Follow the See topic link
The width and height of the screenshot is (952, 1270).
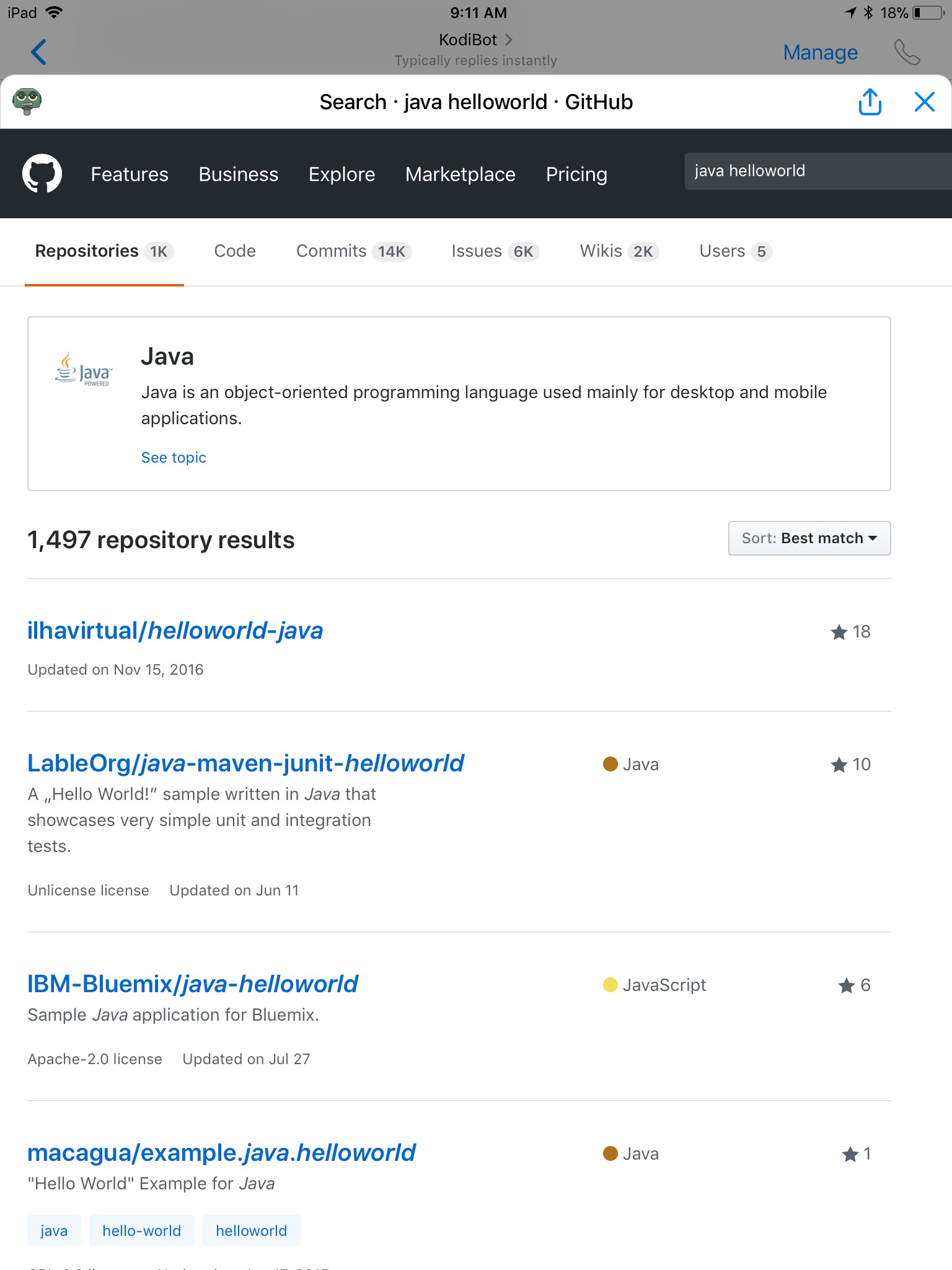[174, 458]
